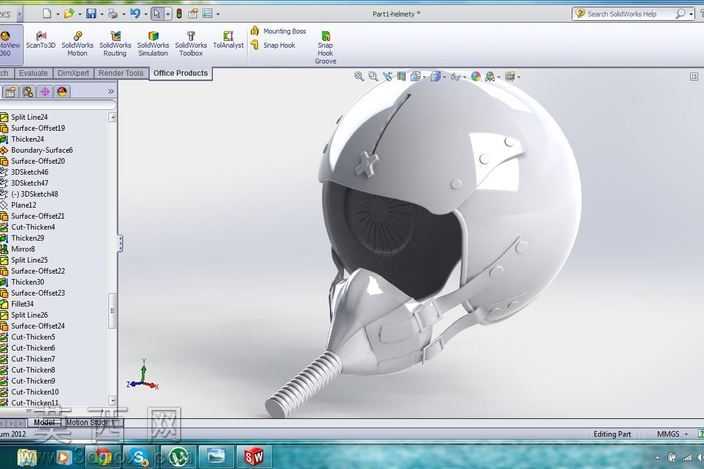Launch SolidWorks Motion add-in
Screen dimensions: 704x469
pyautogui.click(x=77, y=44)
